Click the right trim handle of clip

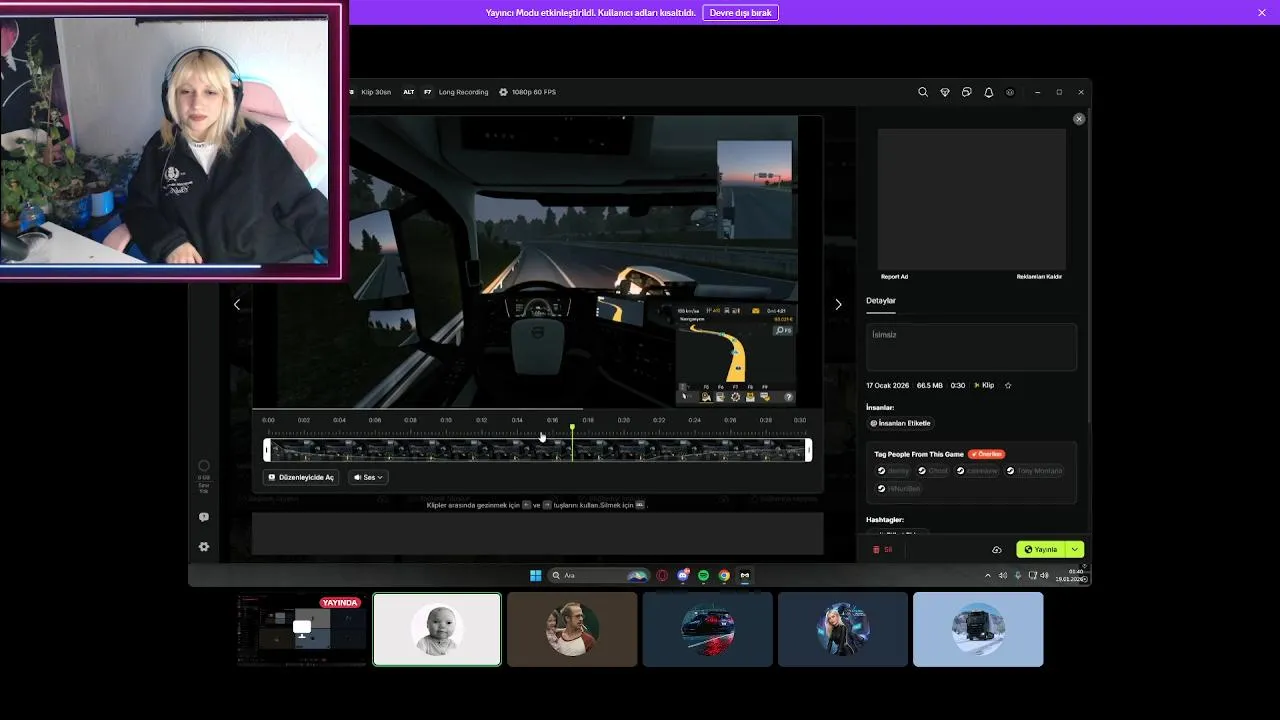coord(808,451)
